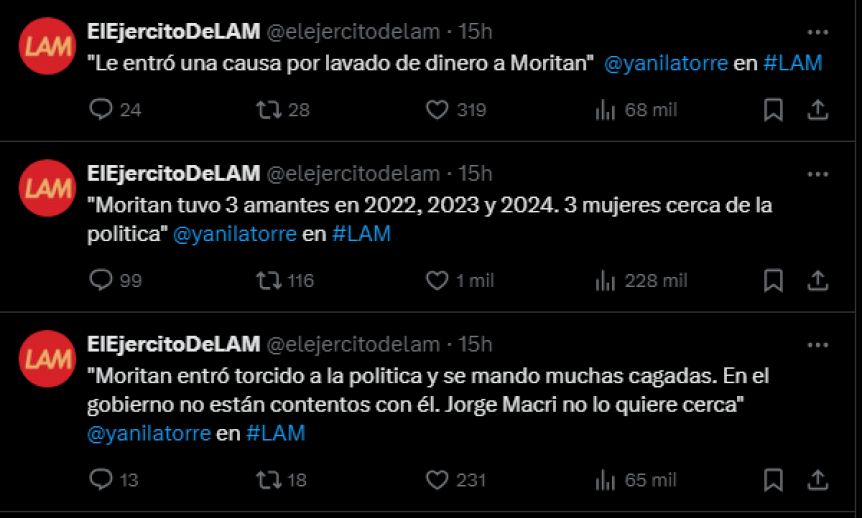Bookmark the 3 amantes tweet
862x518 pixels.
coord(773,280)
